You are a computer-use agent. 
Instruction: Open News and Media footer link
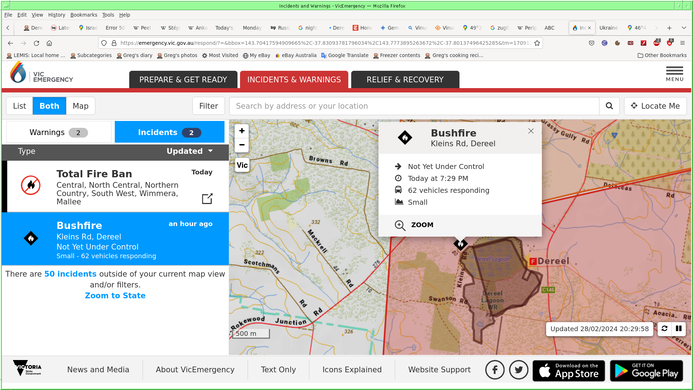click(x=98, y=370)
